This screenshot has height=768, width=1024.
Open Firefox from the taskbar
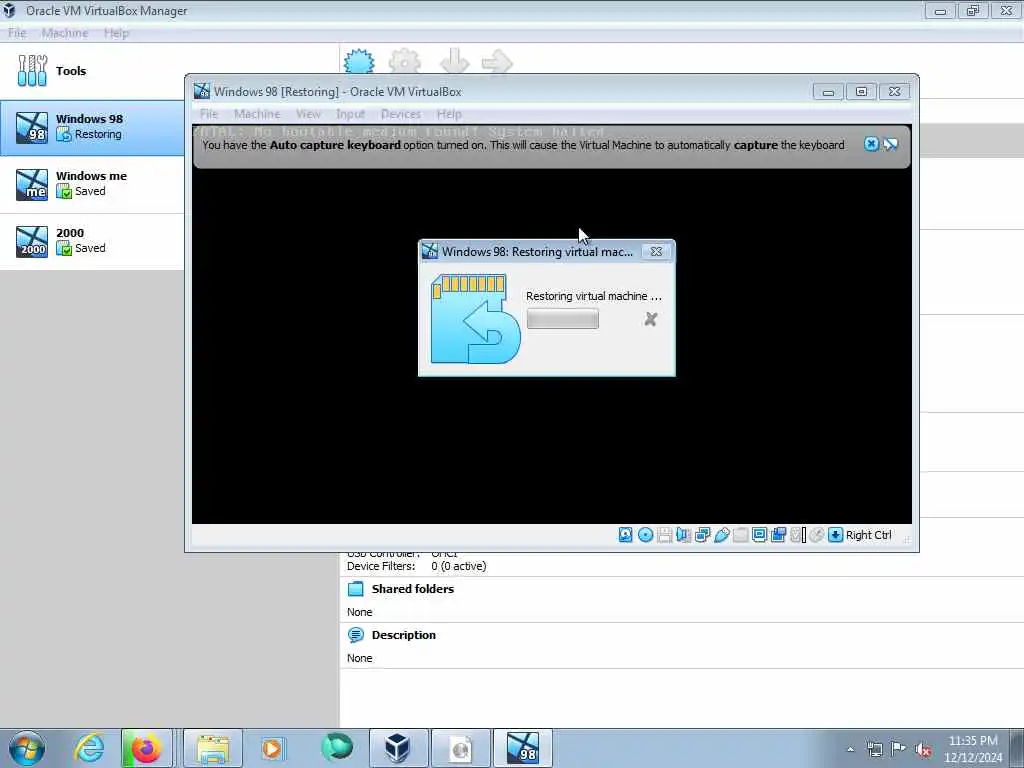pyautogui.click(x=146, y=748)
